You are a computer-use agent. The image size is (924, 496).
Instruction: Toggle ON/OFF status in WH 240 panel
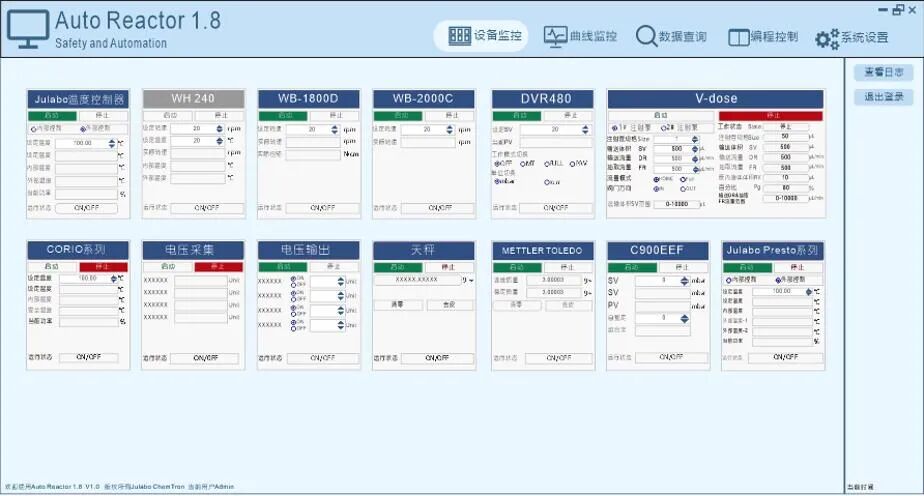pyautogui.click(x=207, y=208)
